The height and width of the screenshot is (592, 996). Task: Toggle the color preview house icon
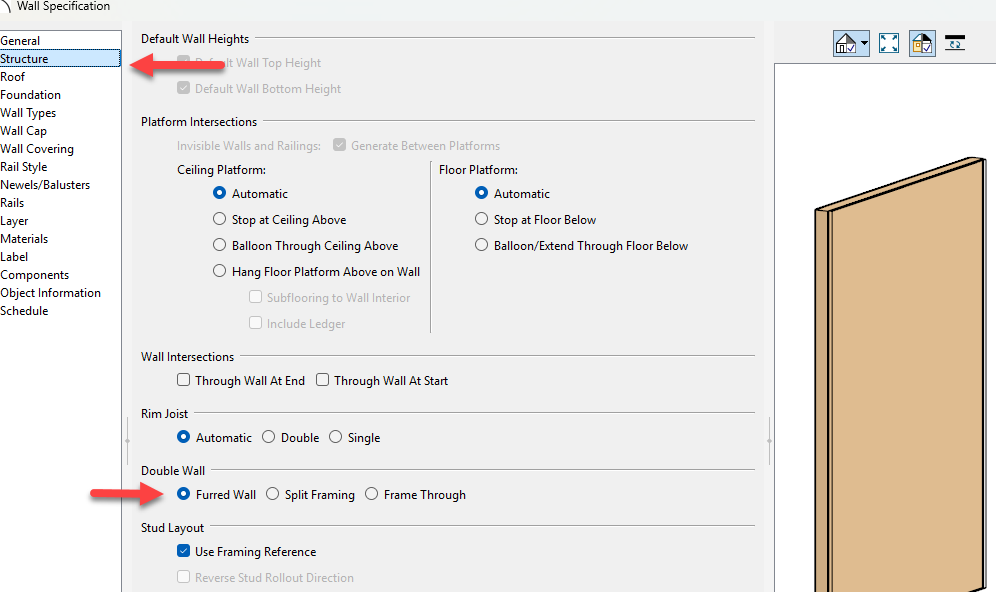point(922,44)
